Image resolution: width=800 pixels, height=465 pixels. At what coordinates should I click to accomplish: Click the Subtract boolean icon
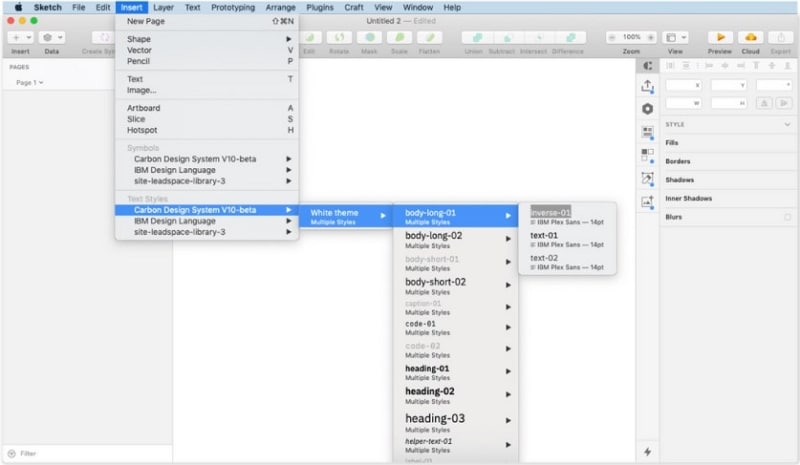point(507,37)
